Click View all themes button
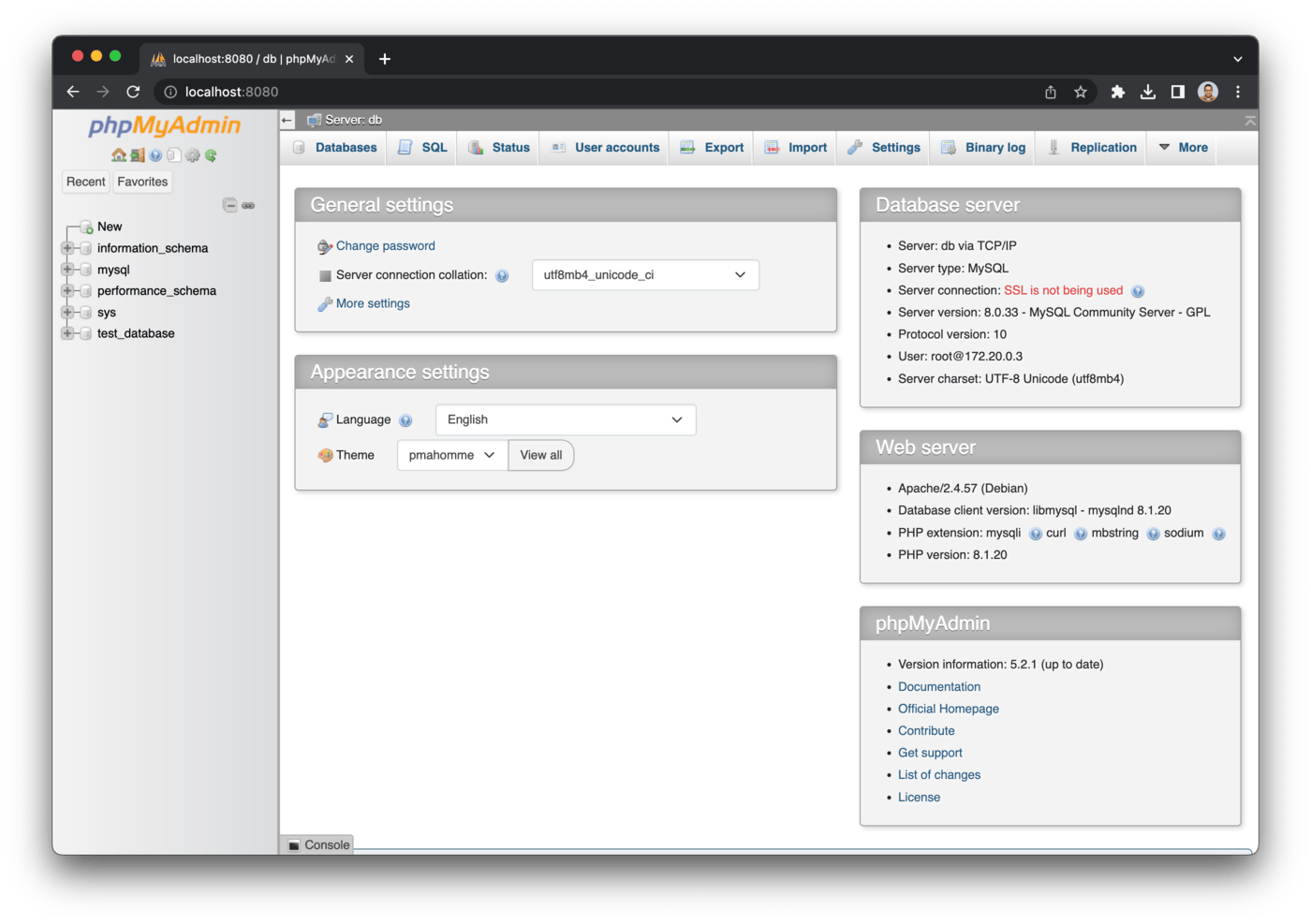This screenshot has width=1311, height=924. [541, 456]
